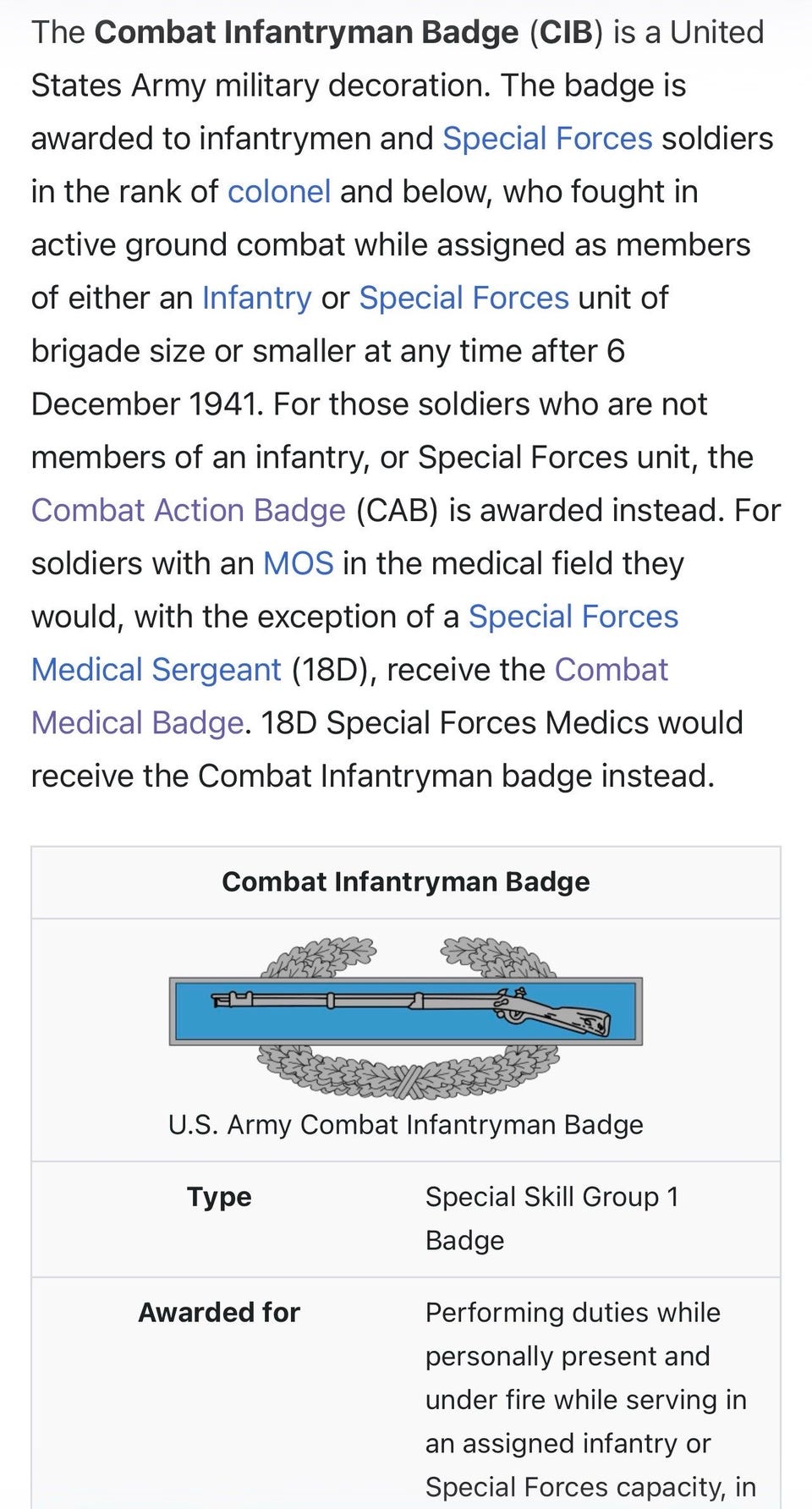Click the caption U.S. Army Combat Infantryman Badge
This screenshot has height=1509, width=812.
tap(406, 1125)
